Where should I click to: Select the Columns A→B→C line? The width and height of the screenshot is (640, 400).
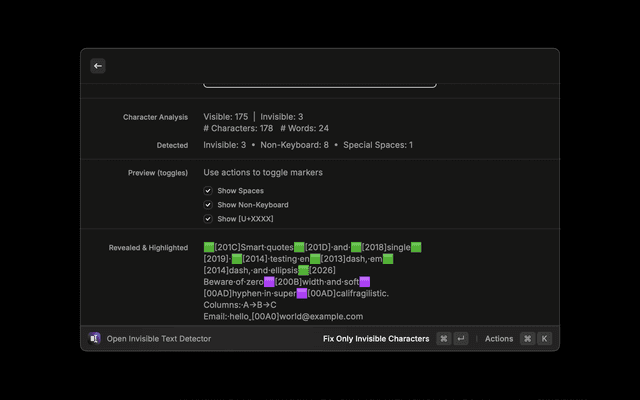click(240, 305)
